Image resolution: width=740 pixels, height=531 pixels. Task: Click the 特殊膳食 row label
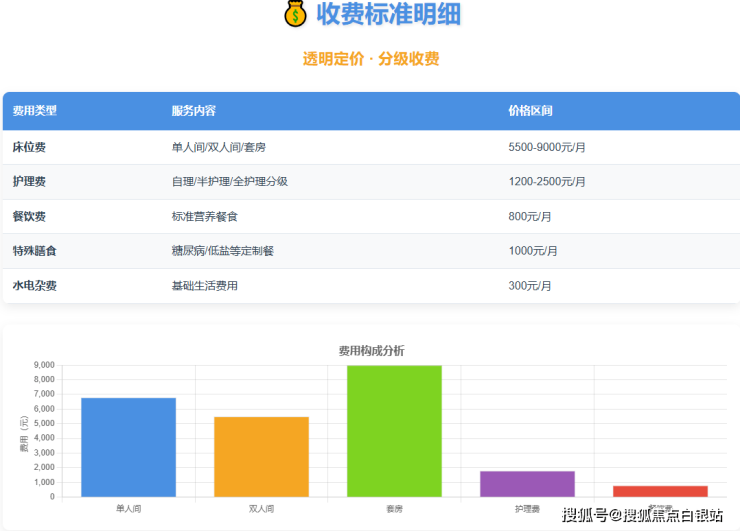point(35,251)
